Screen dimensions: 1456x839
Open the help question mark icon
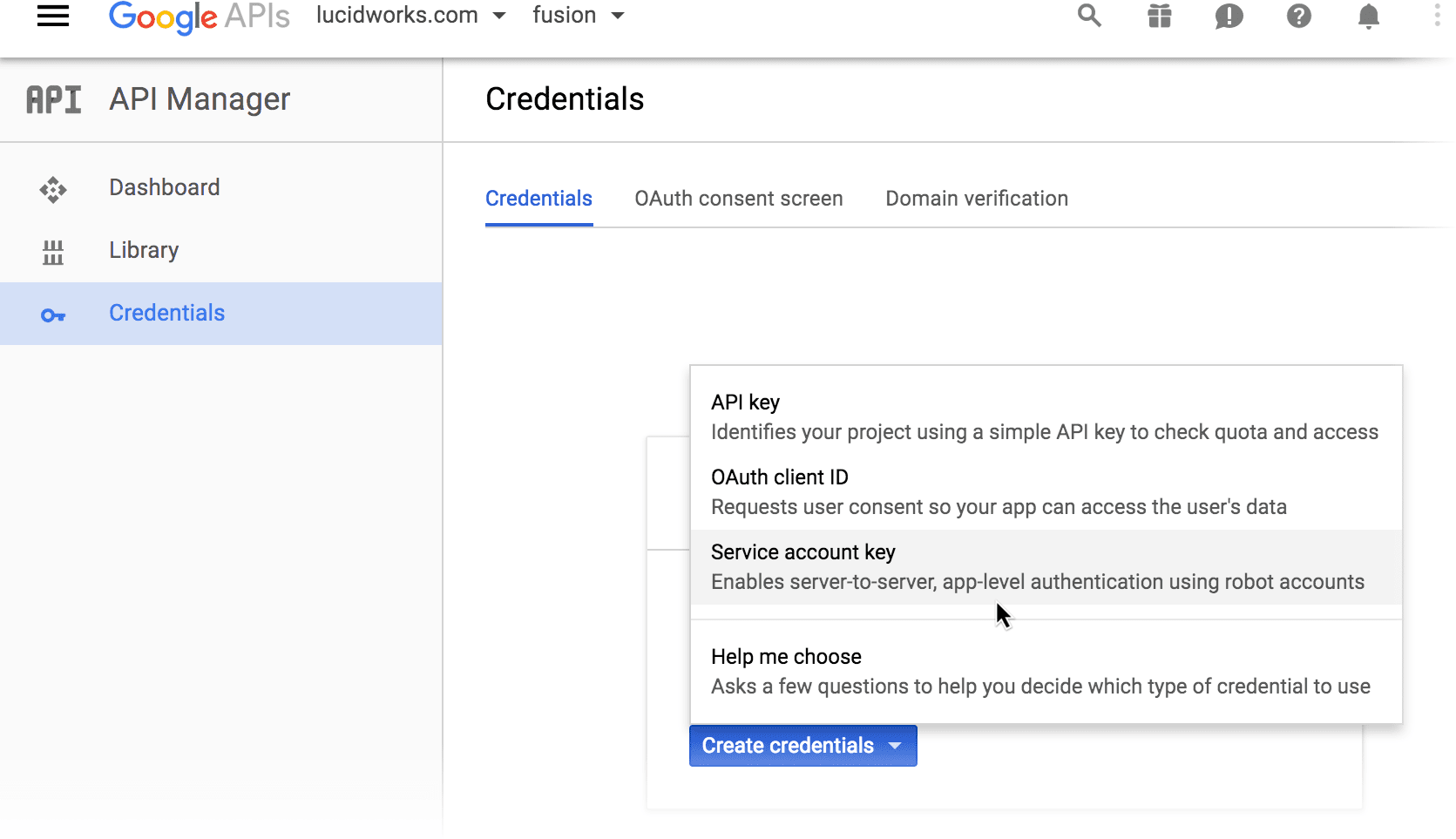coord(1298,16)
